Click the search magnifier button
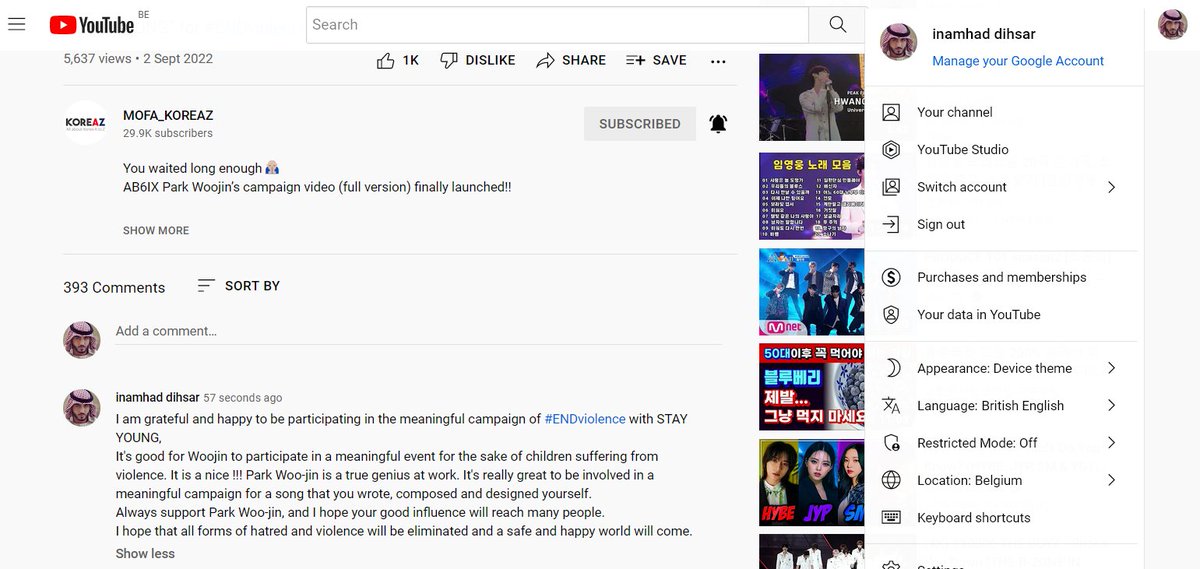This screenshot has height=569, width=1200. pyautogui.click(x=838, y=25)
